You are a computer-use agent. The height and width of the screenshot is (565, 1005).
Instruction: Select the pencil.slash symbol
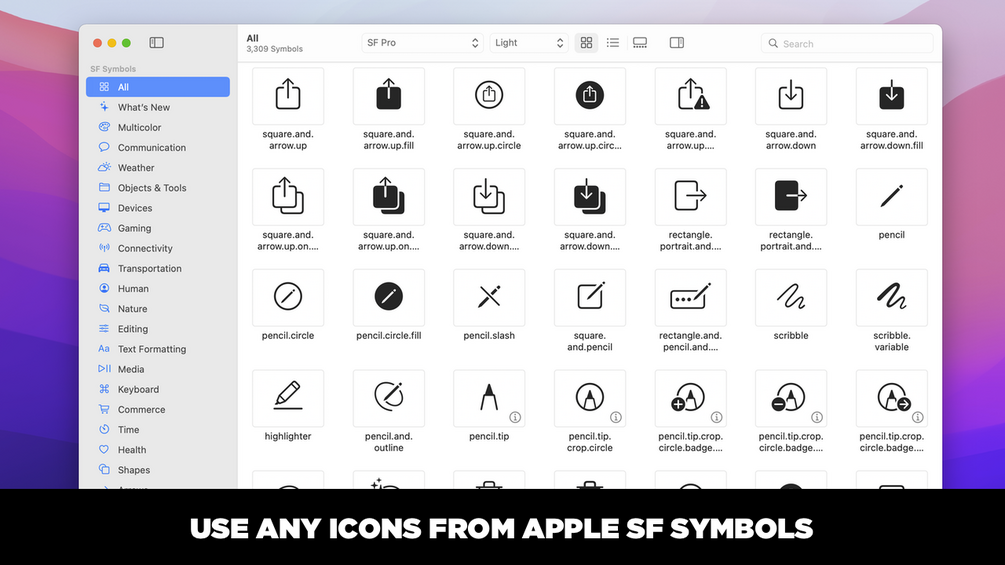[x=489, y=297]
